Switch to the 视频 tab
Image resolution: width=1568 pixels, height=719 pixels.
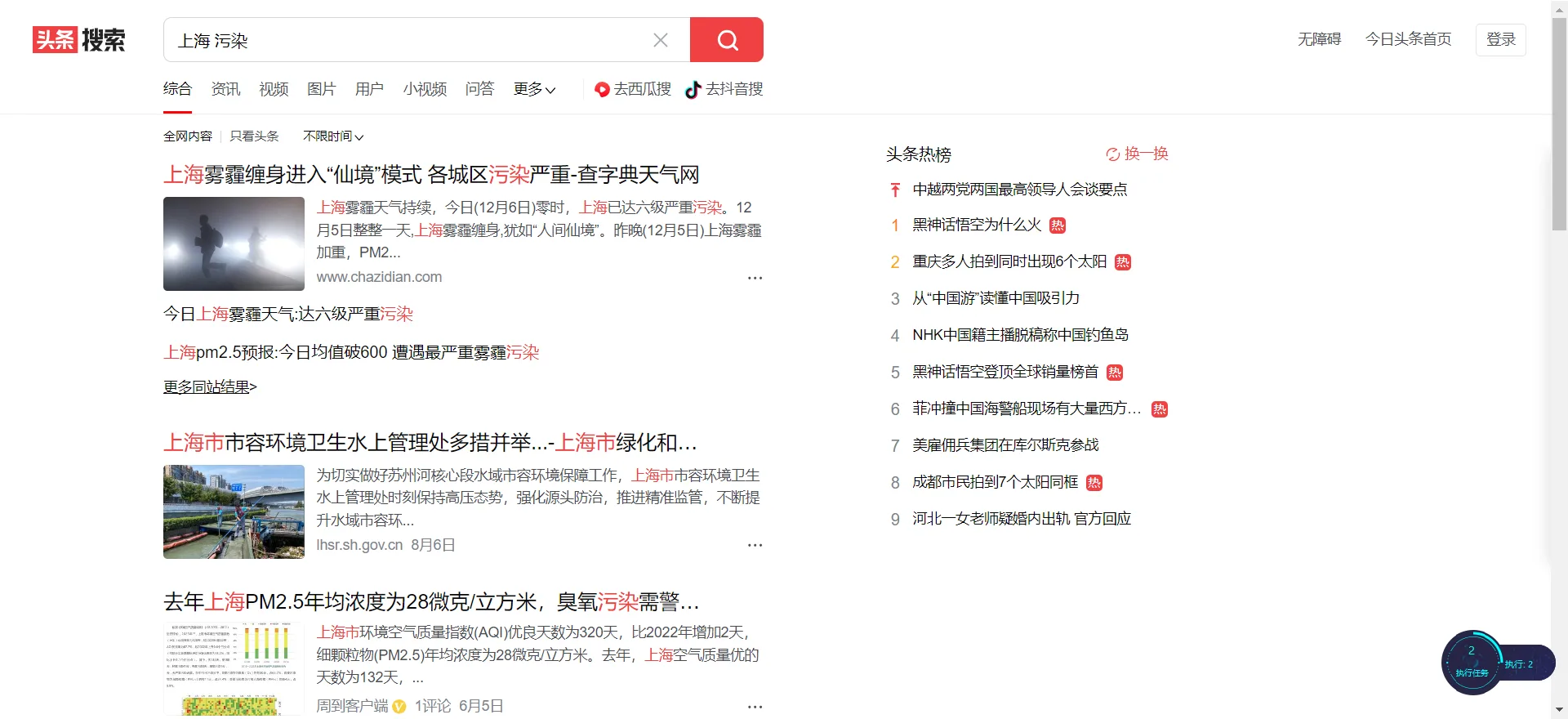coord(274,89)
